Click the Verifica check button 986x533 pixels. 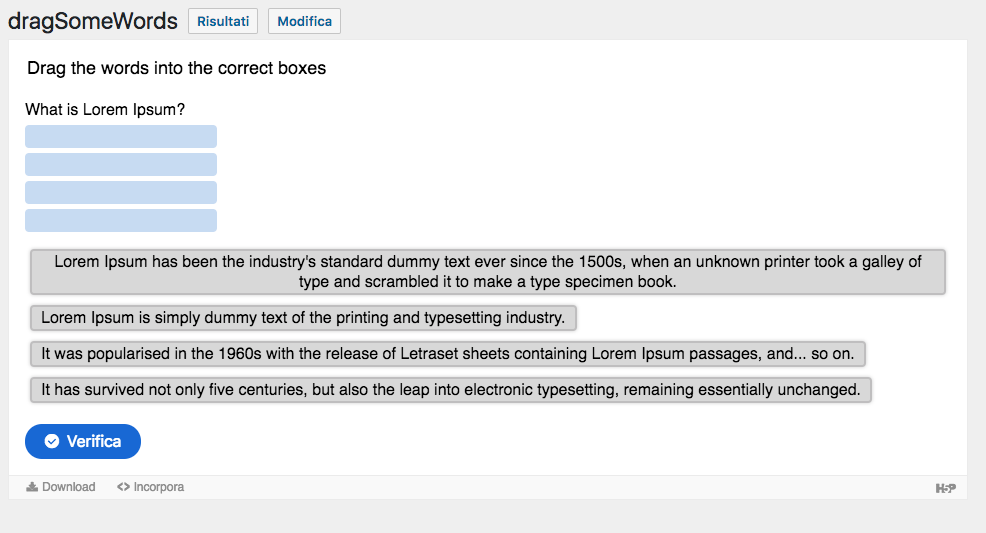(x=83, y=441)
